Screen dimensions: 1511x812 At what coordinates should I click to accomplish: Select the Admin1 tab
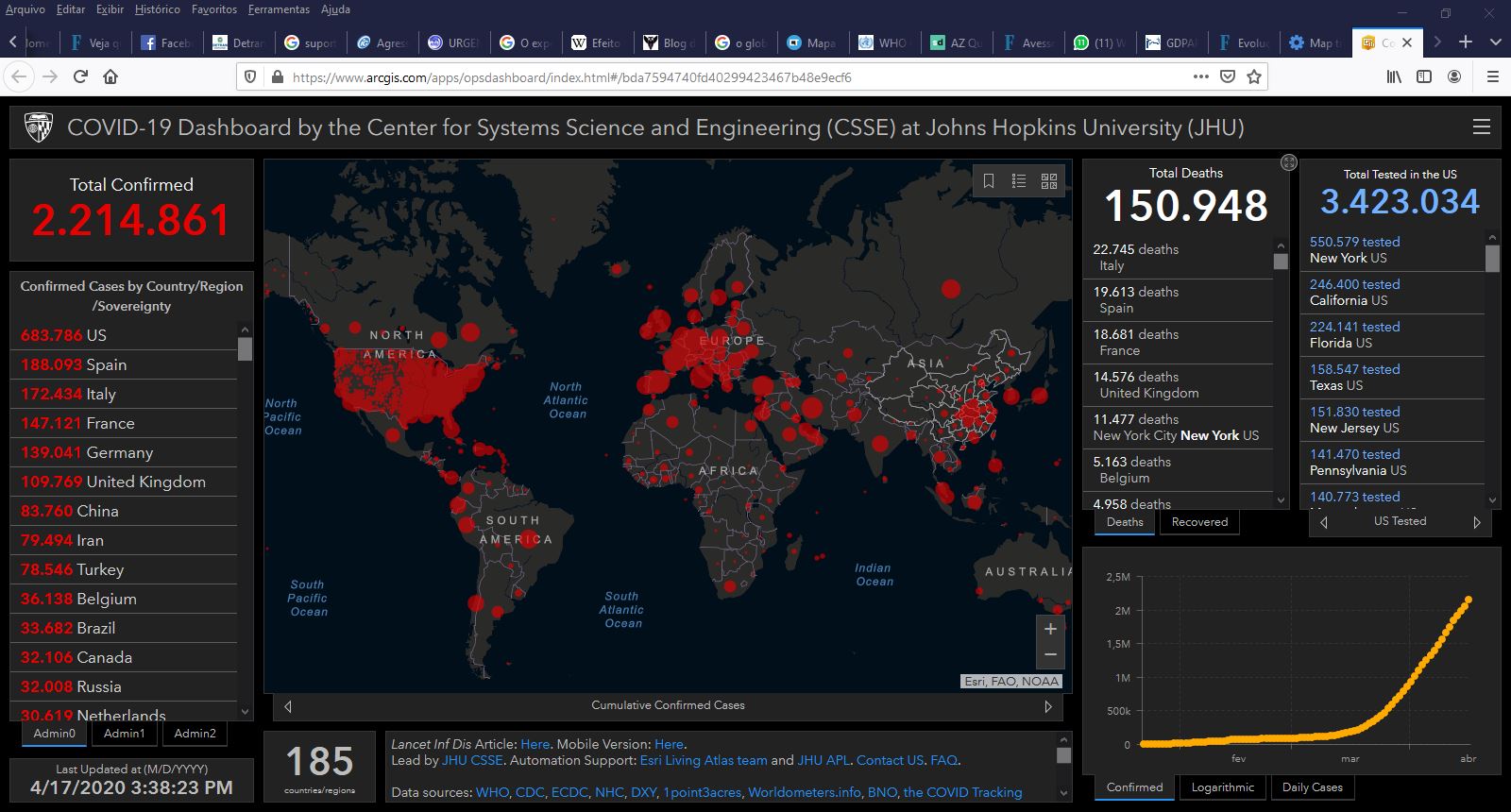125,734
